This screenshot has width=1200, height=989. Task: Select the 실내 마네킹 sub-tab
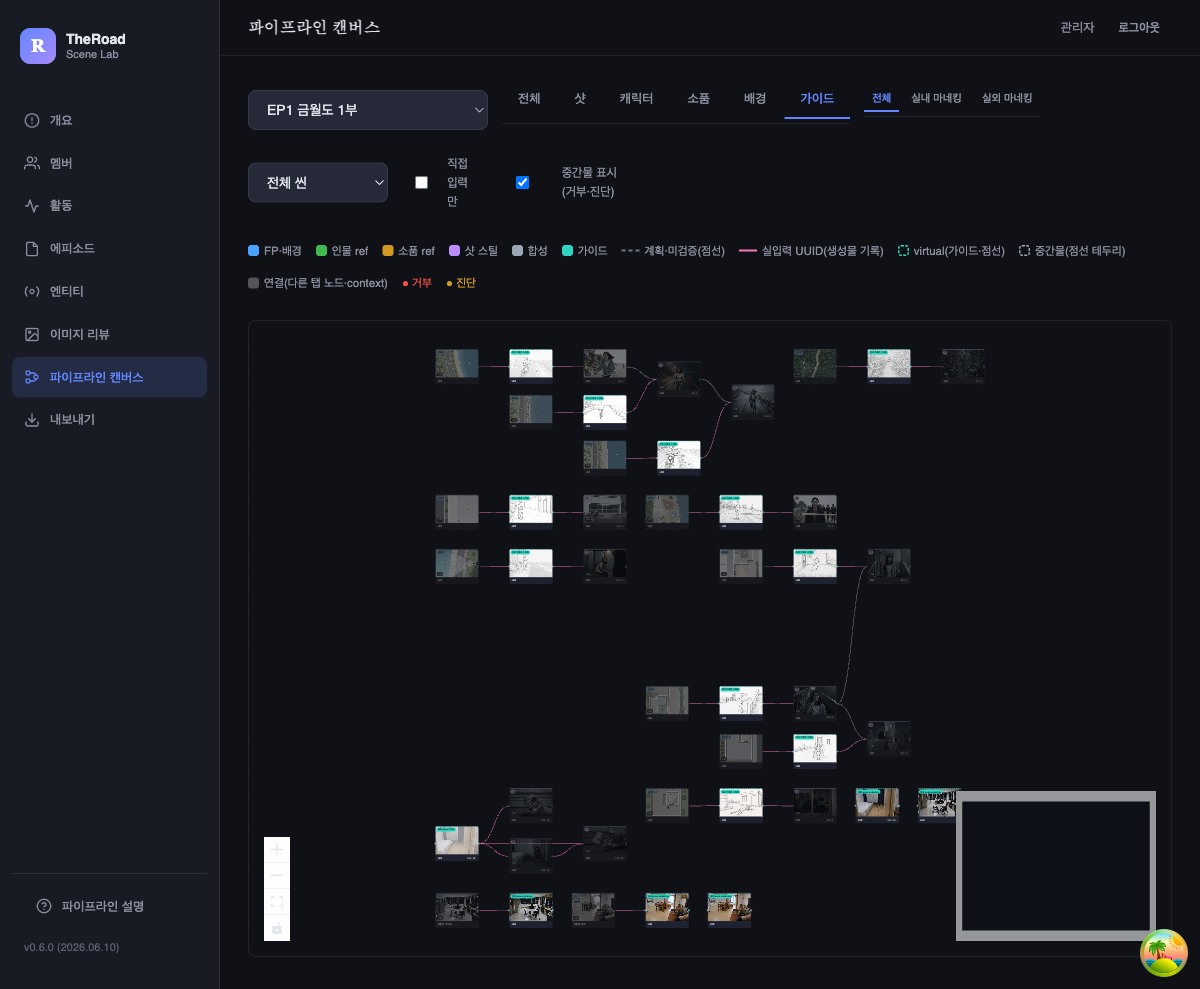click(x=936, y=98)
